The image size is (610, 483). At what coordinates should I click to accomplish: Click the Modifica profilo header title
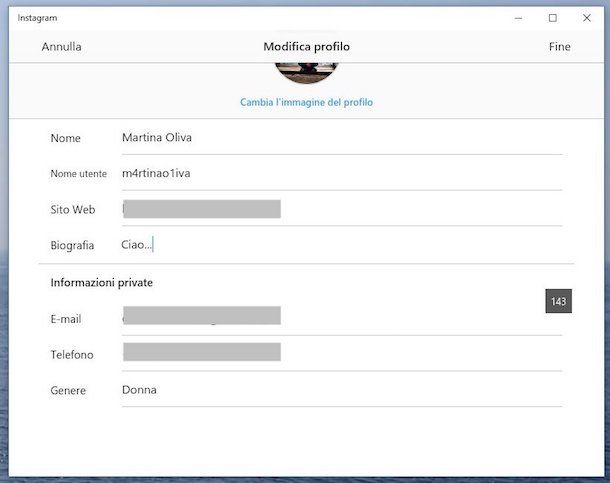306,47
